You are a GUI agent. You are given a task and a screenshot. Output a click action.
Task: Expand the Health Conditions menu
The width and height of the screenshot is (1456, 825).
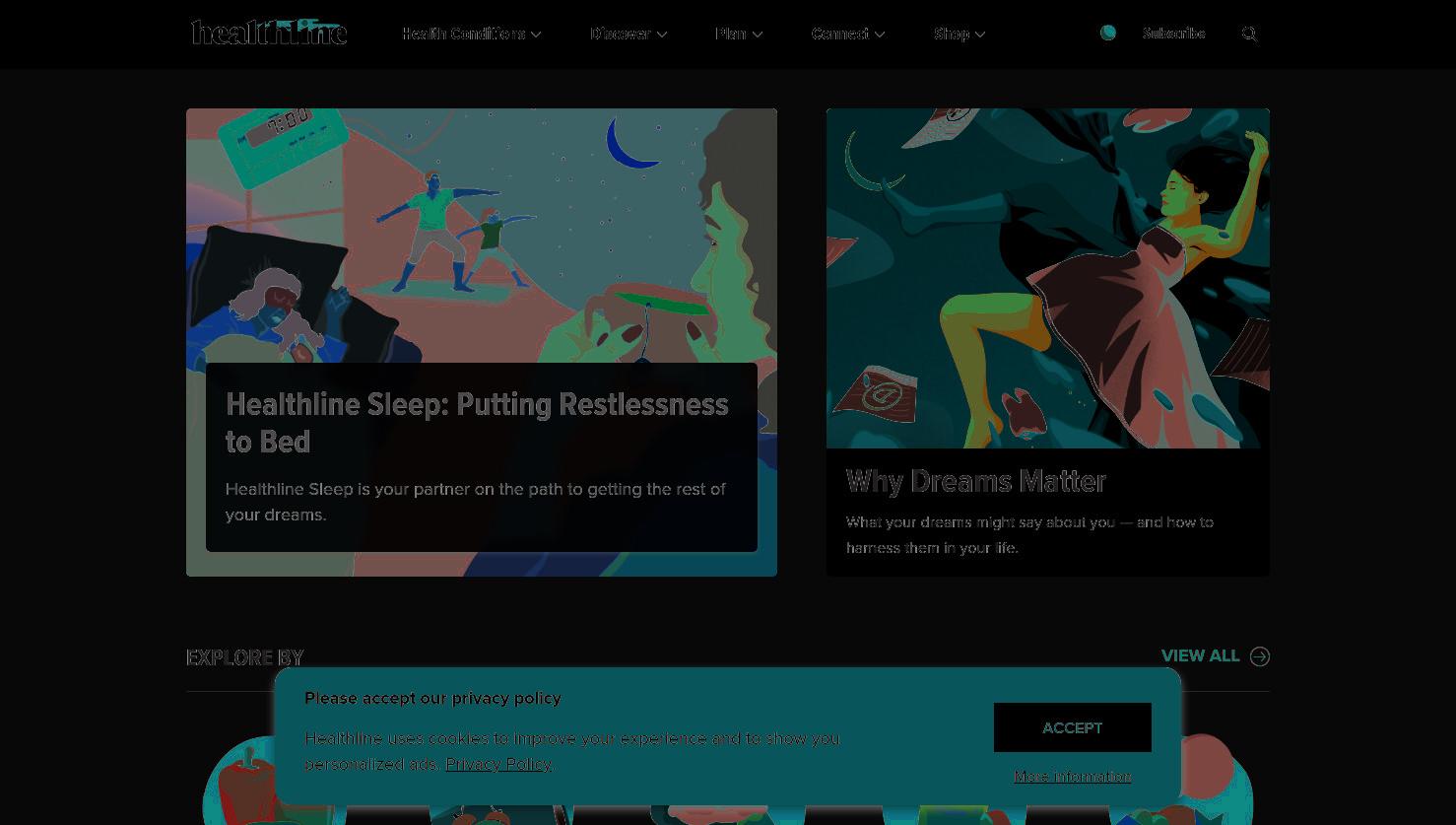click(472, 34)
